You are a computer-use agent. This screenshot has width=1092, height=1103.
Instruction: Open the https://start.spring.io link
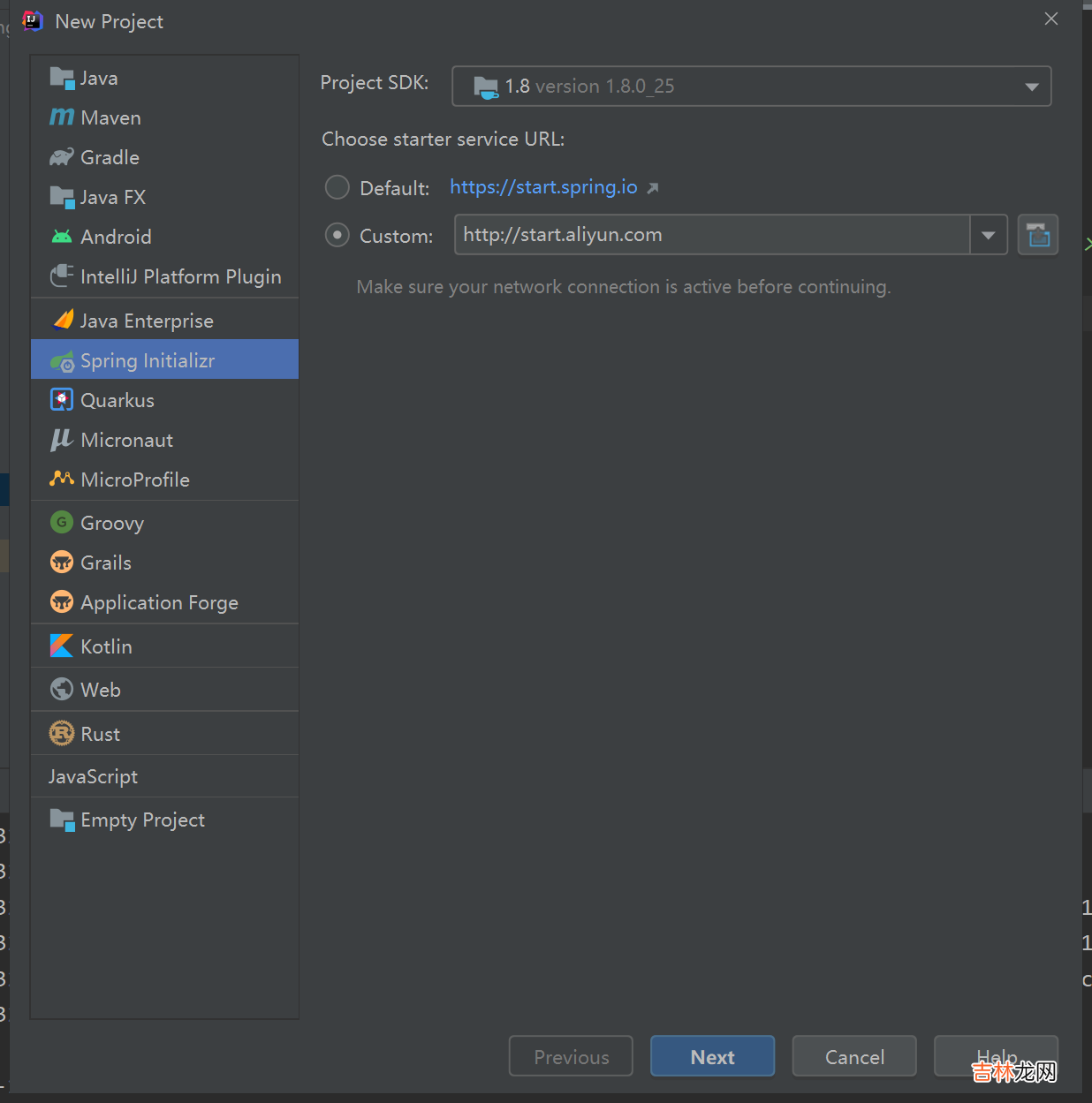543,187
